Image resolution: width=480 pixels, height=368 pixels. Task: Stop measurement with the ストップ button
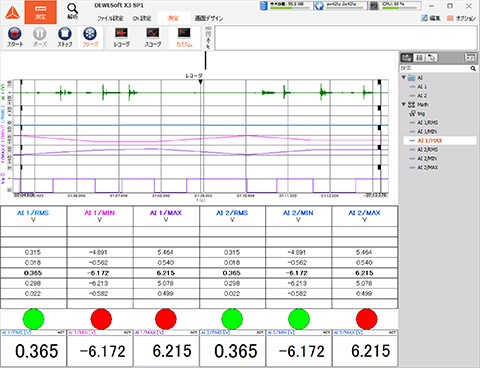(x=65, y=37)
